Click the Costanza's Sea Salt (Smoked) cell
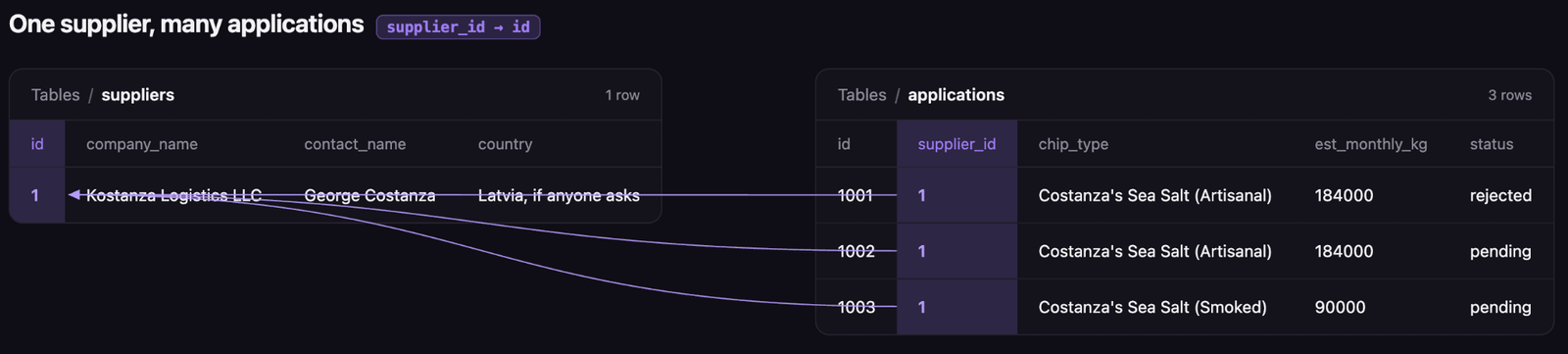Viewport: 1568px width, 354px height. 1152,307
